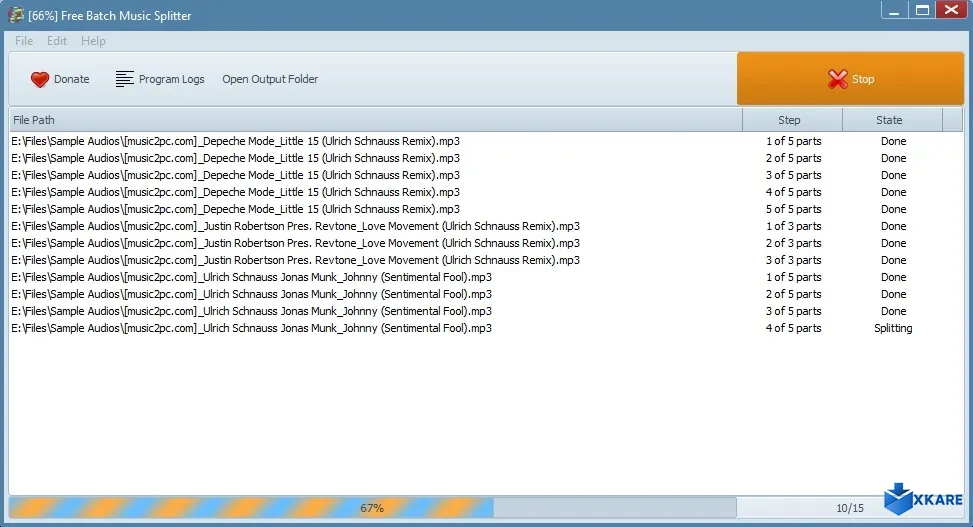Select Justin Robertson row with 3 of 3 parts

point(486,260)
